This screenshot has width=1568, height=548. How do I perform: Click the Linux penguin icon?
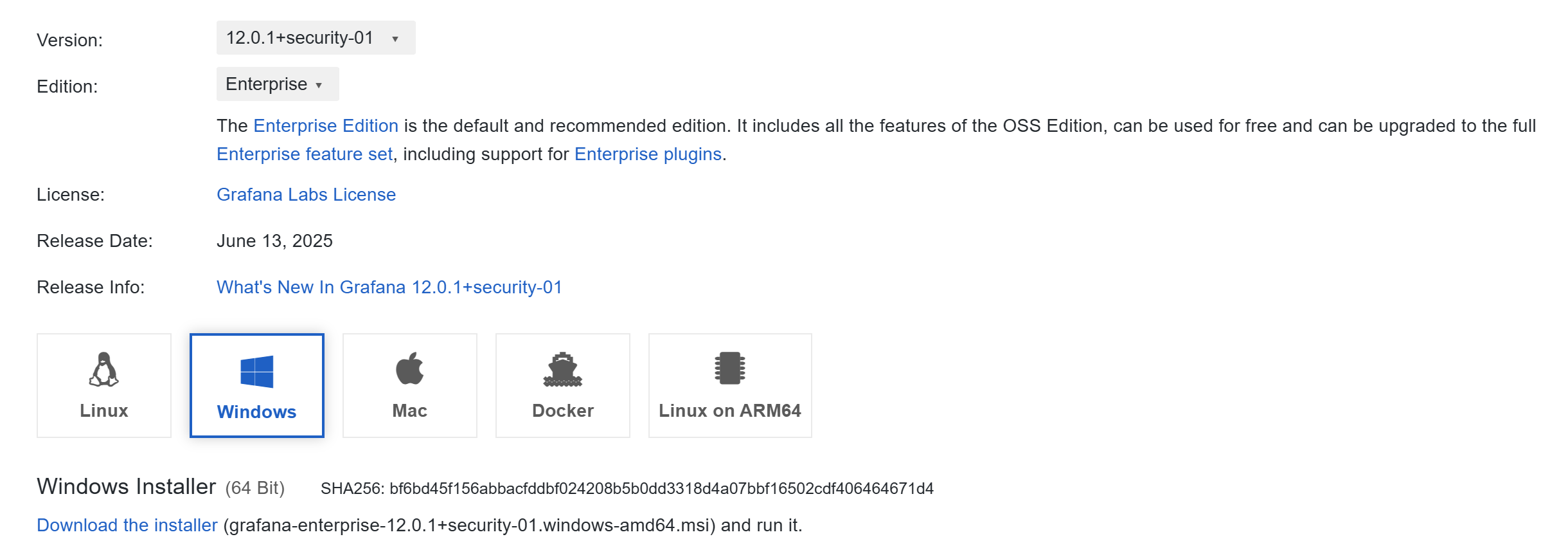103,369
